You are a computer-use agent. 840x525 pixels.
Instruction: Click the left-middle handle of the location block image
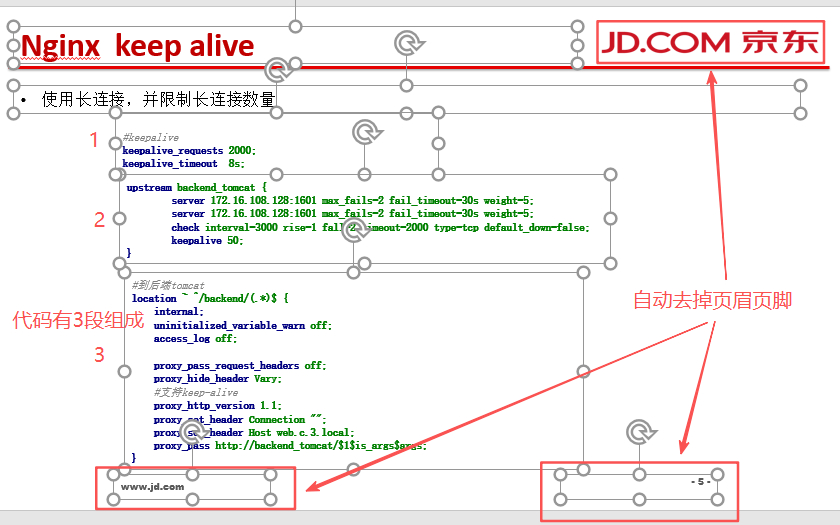click(124, 371)
